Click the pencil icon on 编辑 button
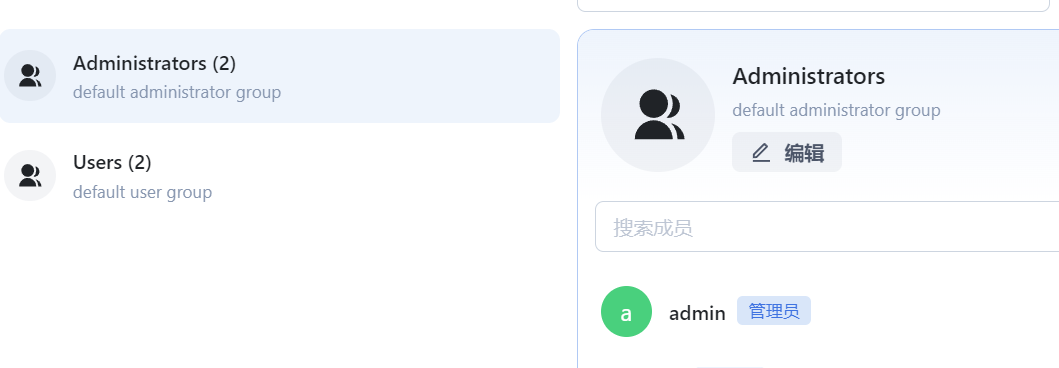Viewport: 1059px width, 368px height. (761, 153)
